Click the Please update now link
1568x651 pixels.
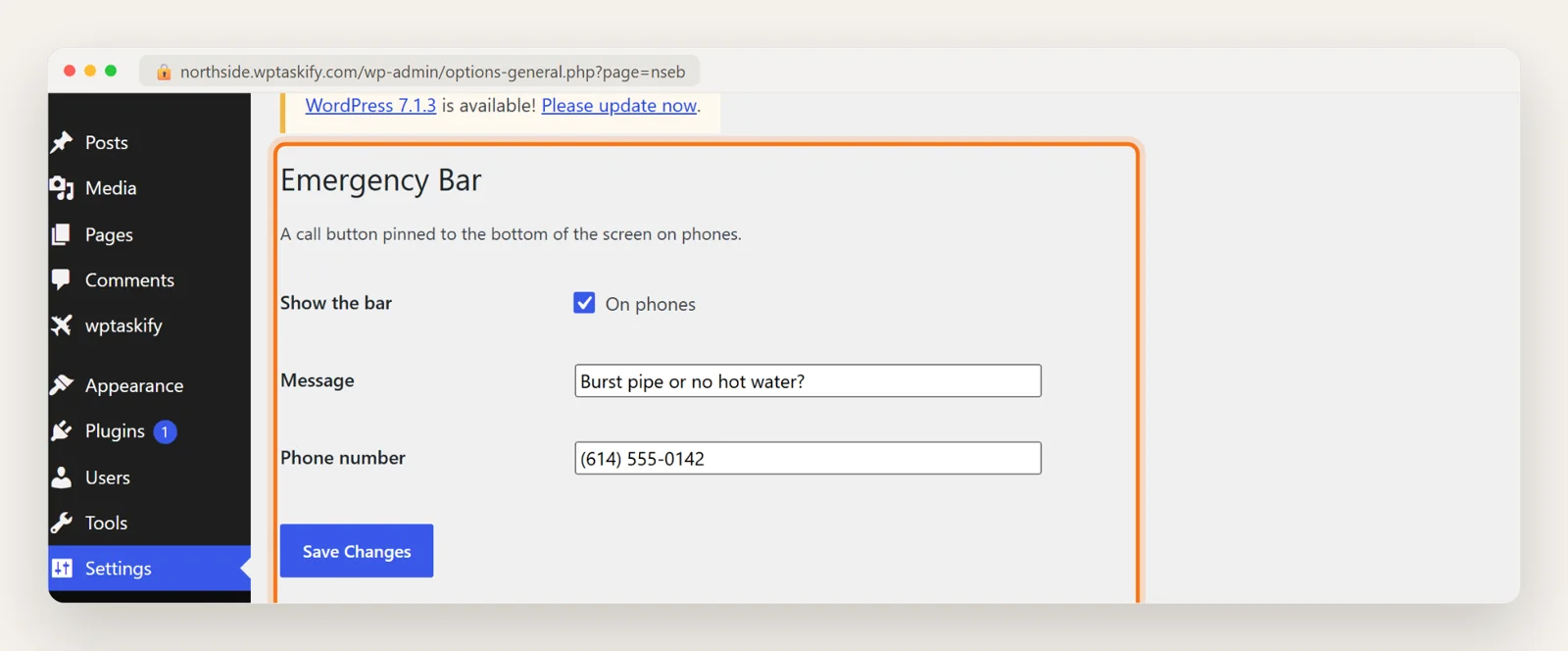[619, 105]
